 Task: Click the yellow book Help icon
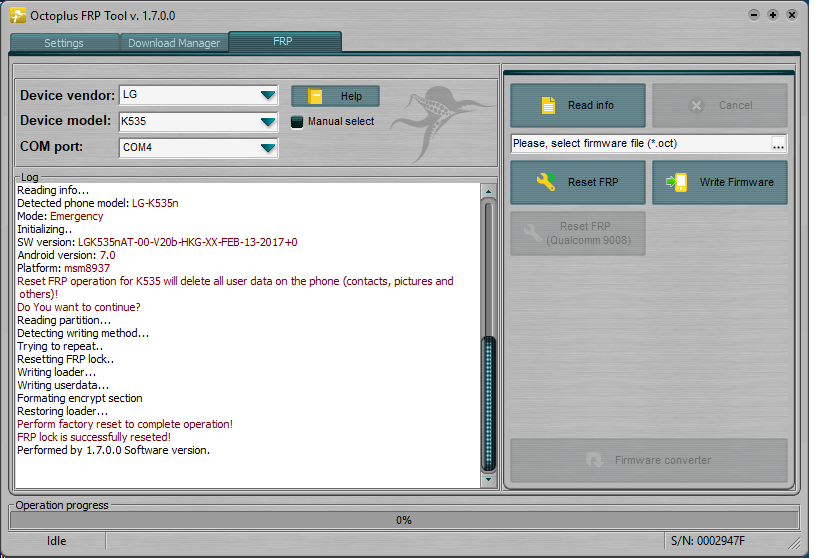315,96
